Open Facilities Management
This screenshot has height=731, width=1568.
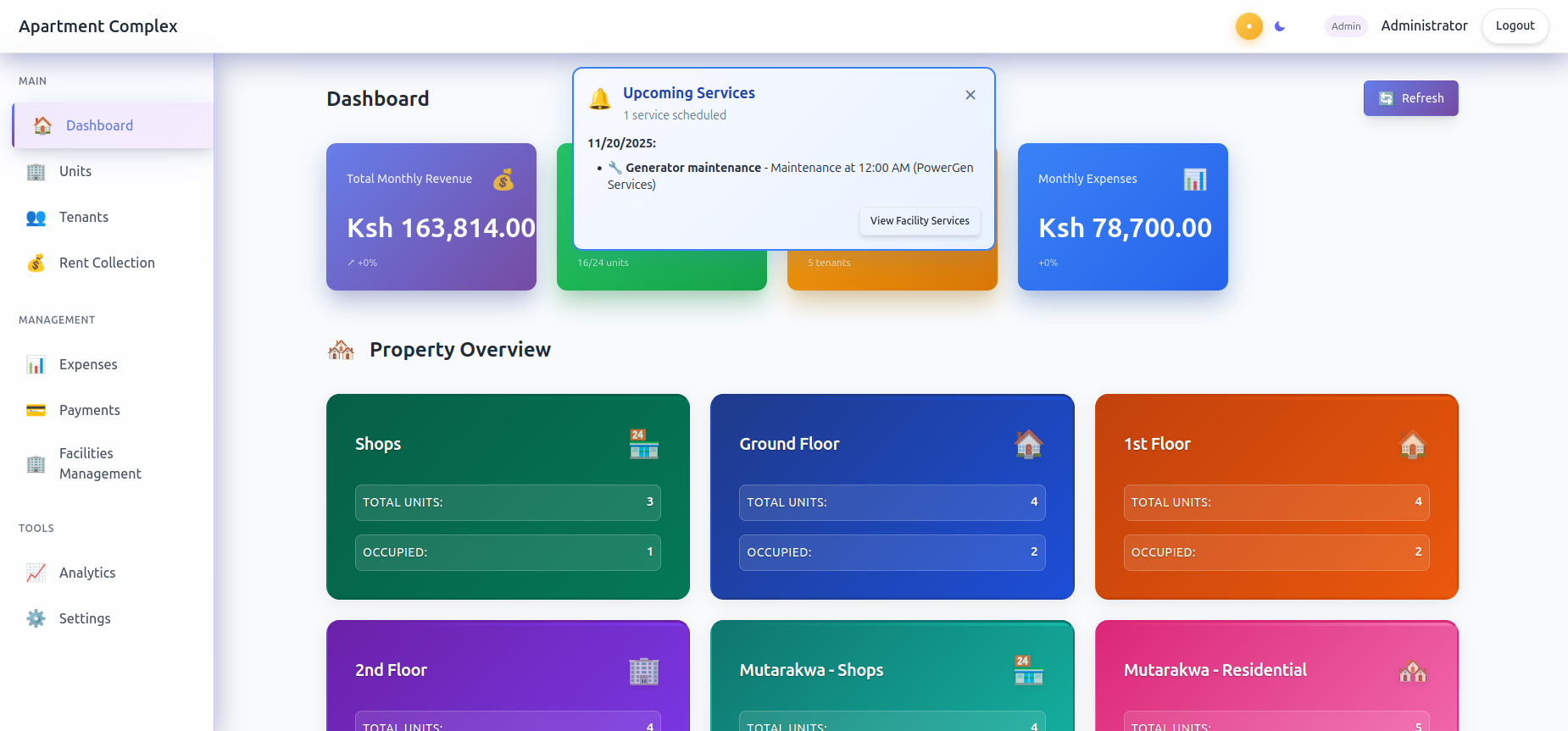[113, 463]
